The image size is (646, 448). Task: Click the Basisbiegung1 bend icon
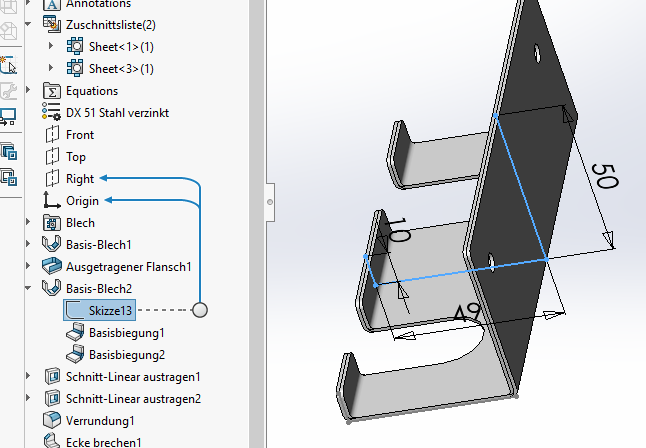pos(75,332)
